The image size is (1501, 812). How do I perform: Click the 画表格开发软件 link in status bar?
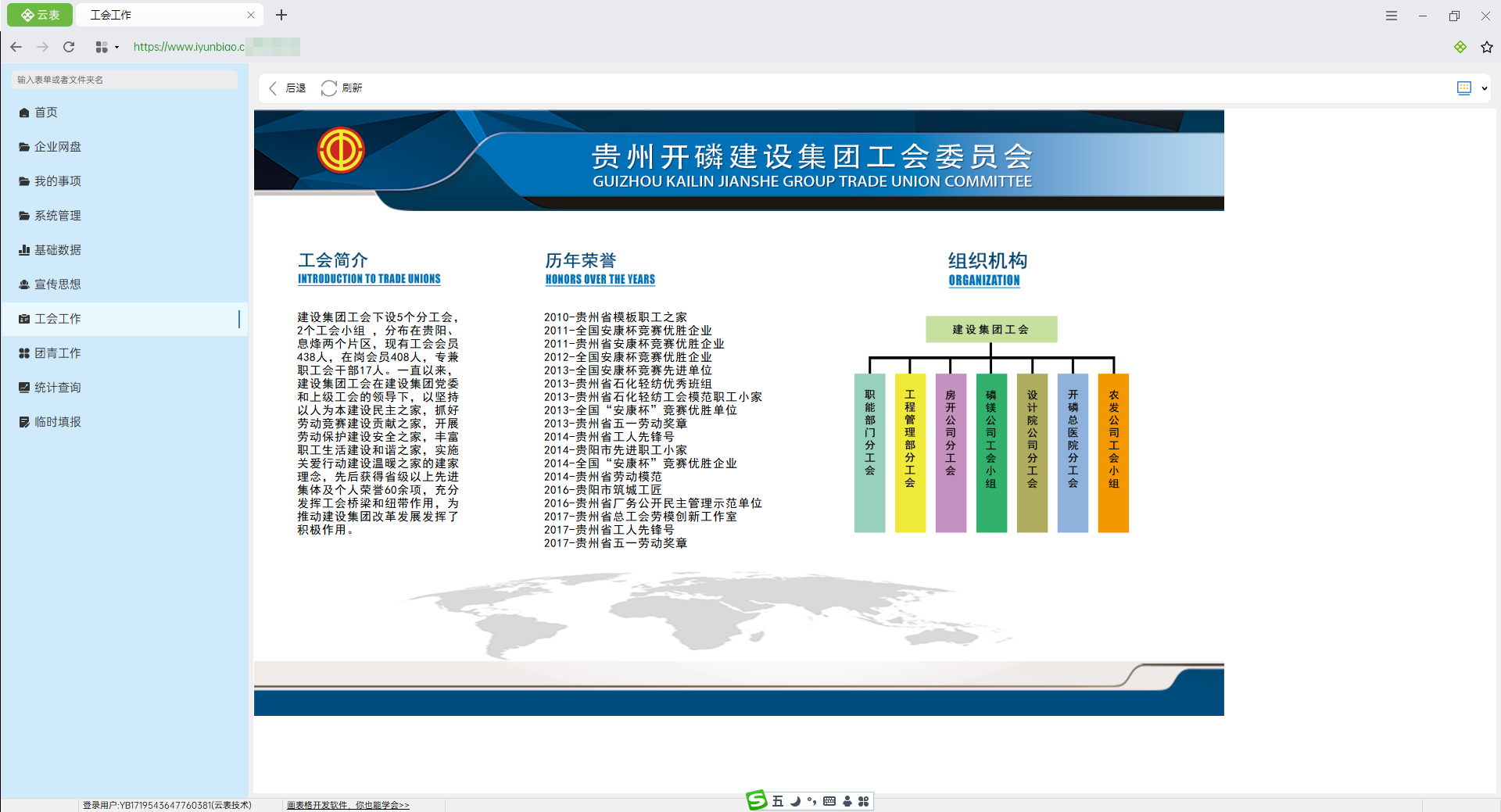coord(348,805)
